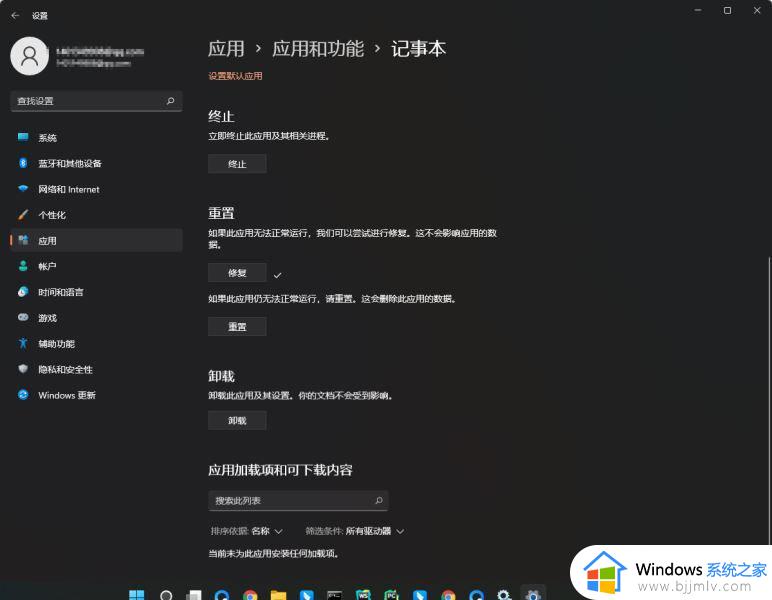
Task: Open the terminal from the taskbar
Action: click(335, 595)
